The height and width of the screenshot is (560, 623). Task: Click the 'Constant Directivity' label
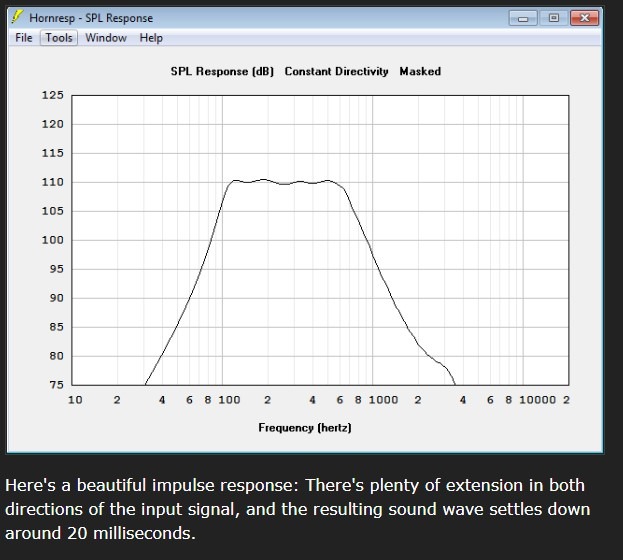click(336, 72)
